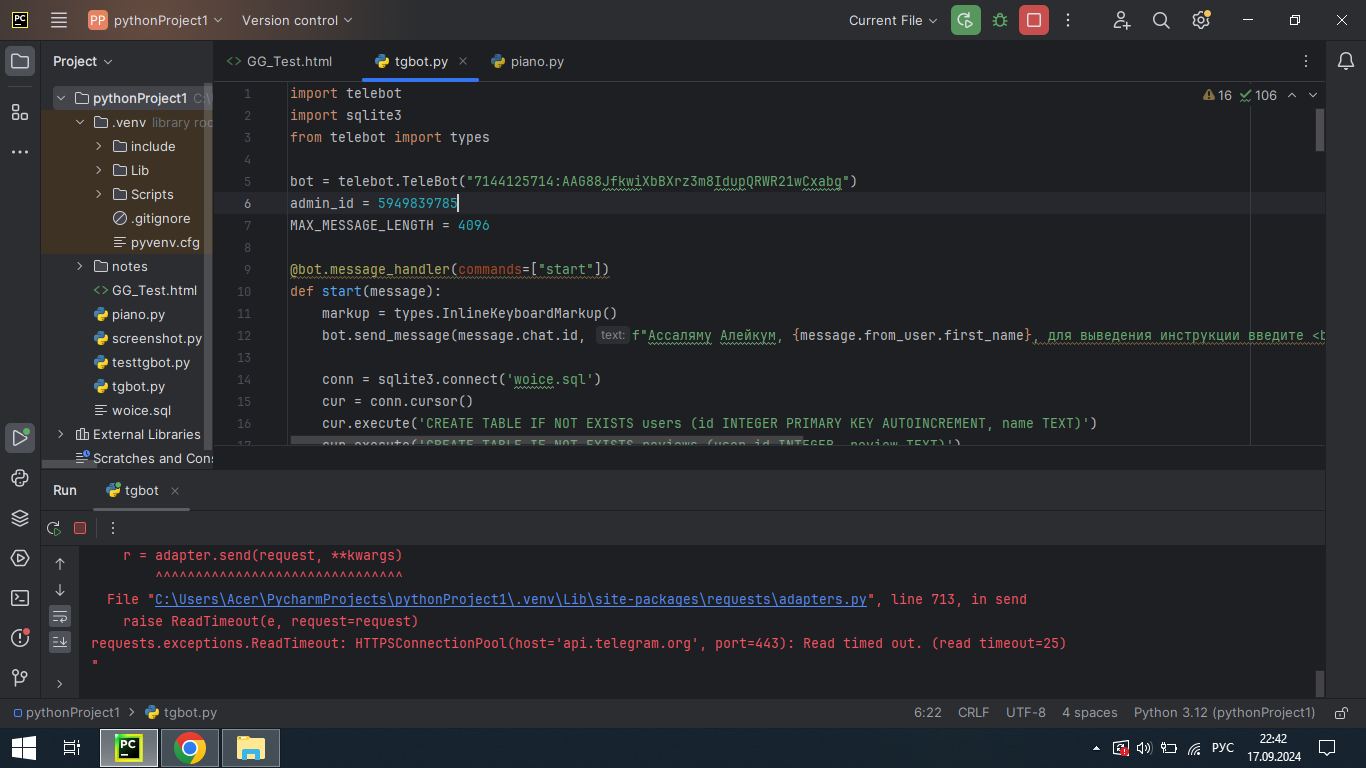
Task: Open the Current File run configuration dropdown
Action: point(893,20)
